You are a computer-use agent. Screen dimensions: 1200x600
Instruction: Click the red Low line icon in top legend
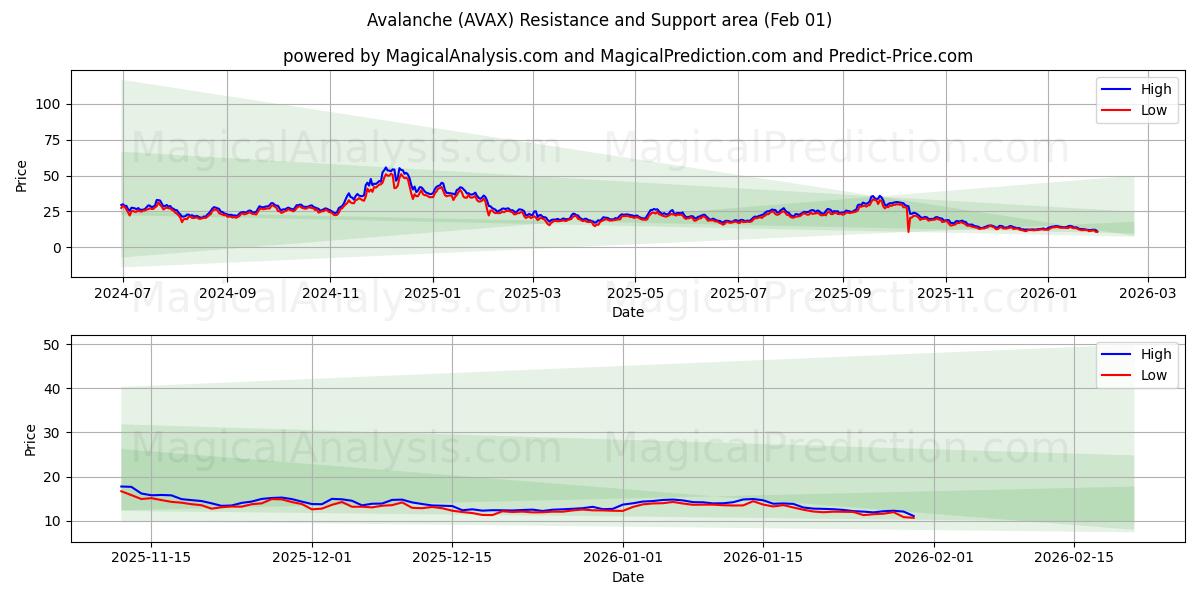[1118, 110]
